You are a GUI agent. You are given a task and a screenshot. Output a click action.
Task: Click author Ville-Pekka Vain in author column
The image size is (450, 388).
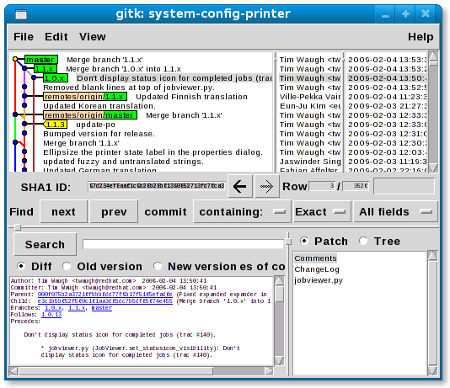(310, 97)
